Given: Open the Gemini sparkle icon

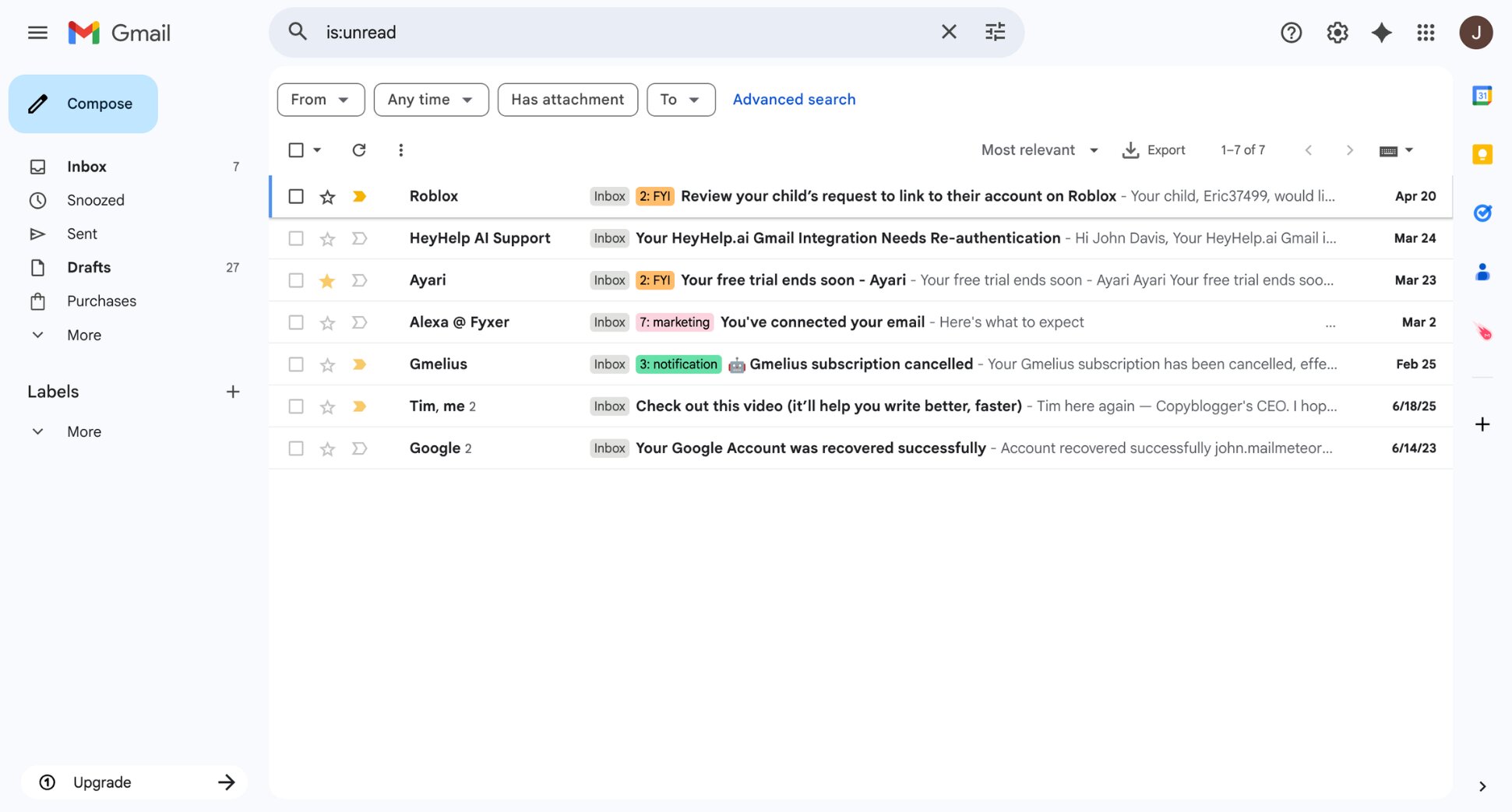Looking at the screenshot, I should 1381,33.
